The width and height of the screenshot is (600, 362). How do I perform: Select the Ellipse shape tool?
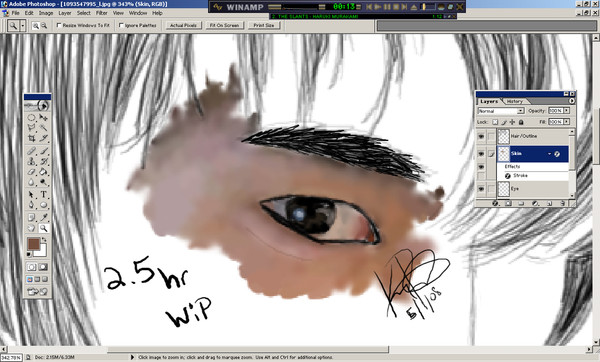[44, 205]
